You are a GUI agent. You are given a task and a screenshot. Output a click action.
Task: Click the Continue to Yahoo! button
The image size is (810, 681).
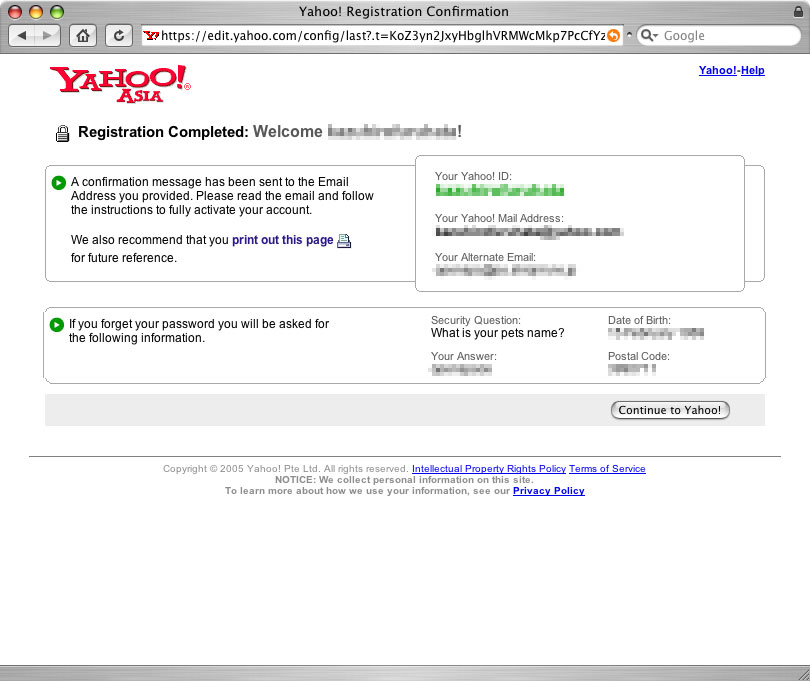click(x=670, y=410)
